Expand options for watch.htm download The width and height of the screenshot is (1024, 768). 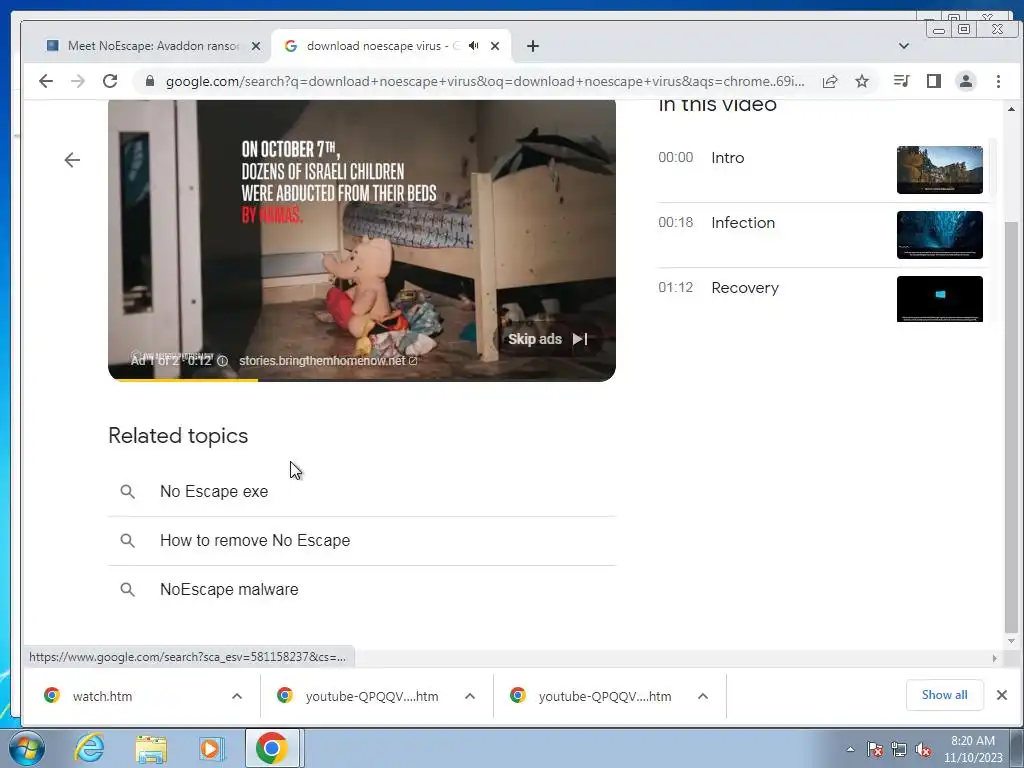pyautogui.click(x=237, y=696)
